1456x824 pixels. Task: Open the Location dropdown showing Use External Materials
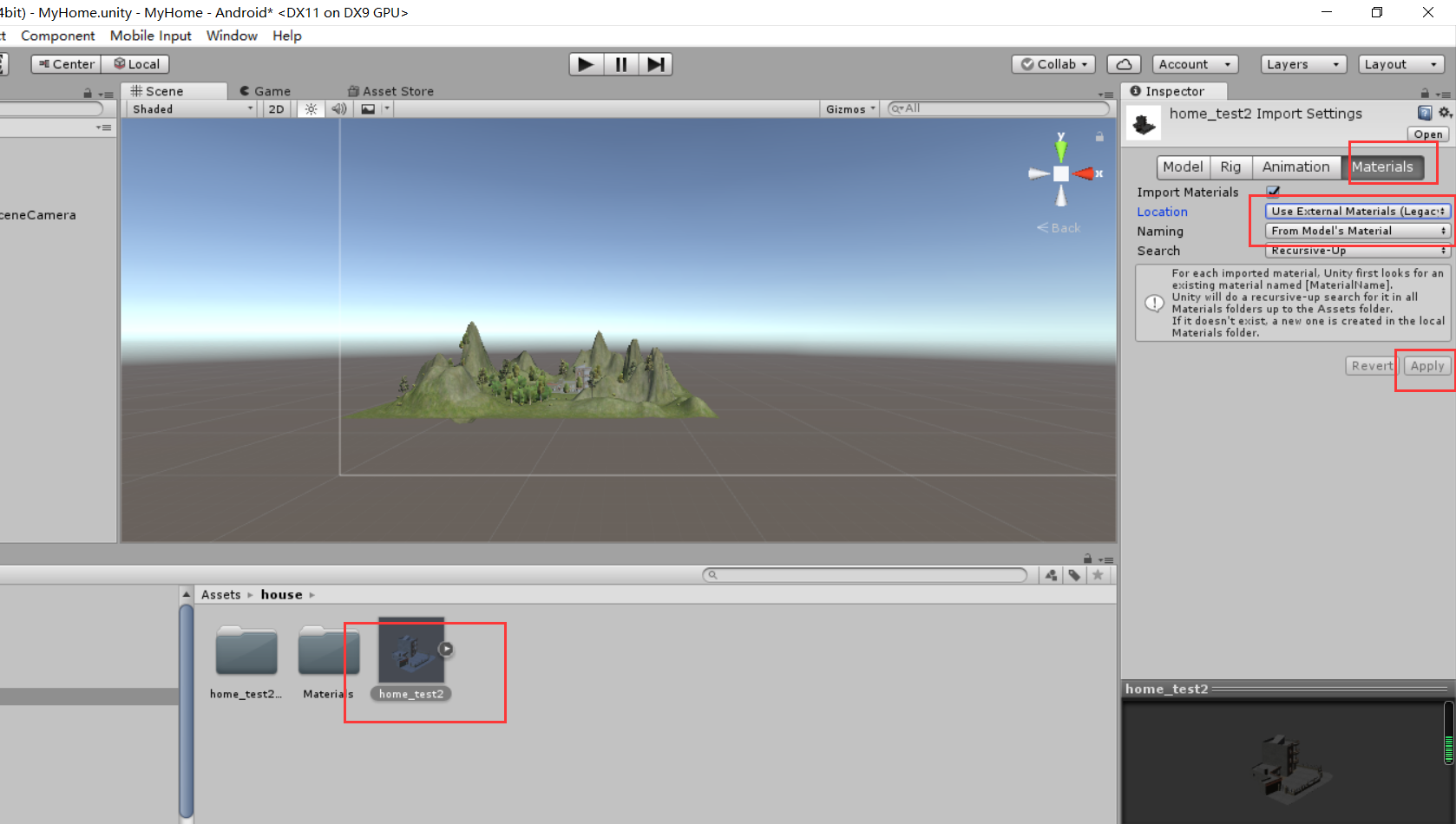click(x=1356, y=211)
